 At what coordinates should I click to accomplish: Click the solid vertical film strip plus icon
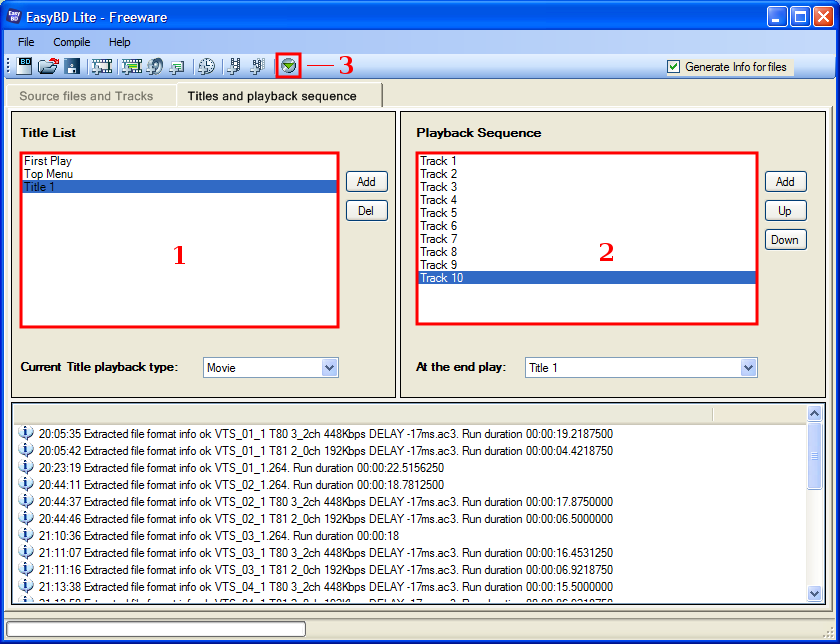click(x=234, y=66)
